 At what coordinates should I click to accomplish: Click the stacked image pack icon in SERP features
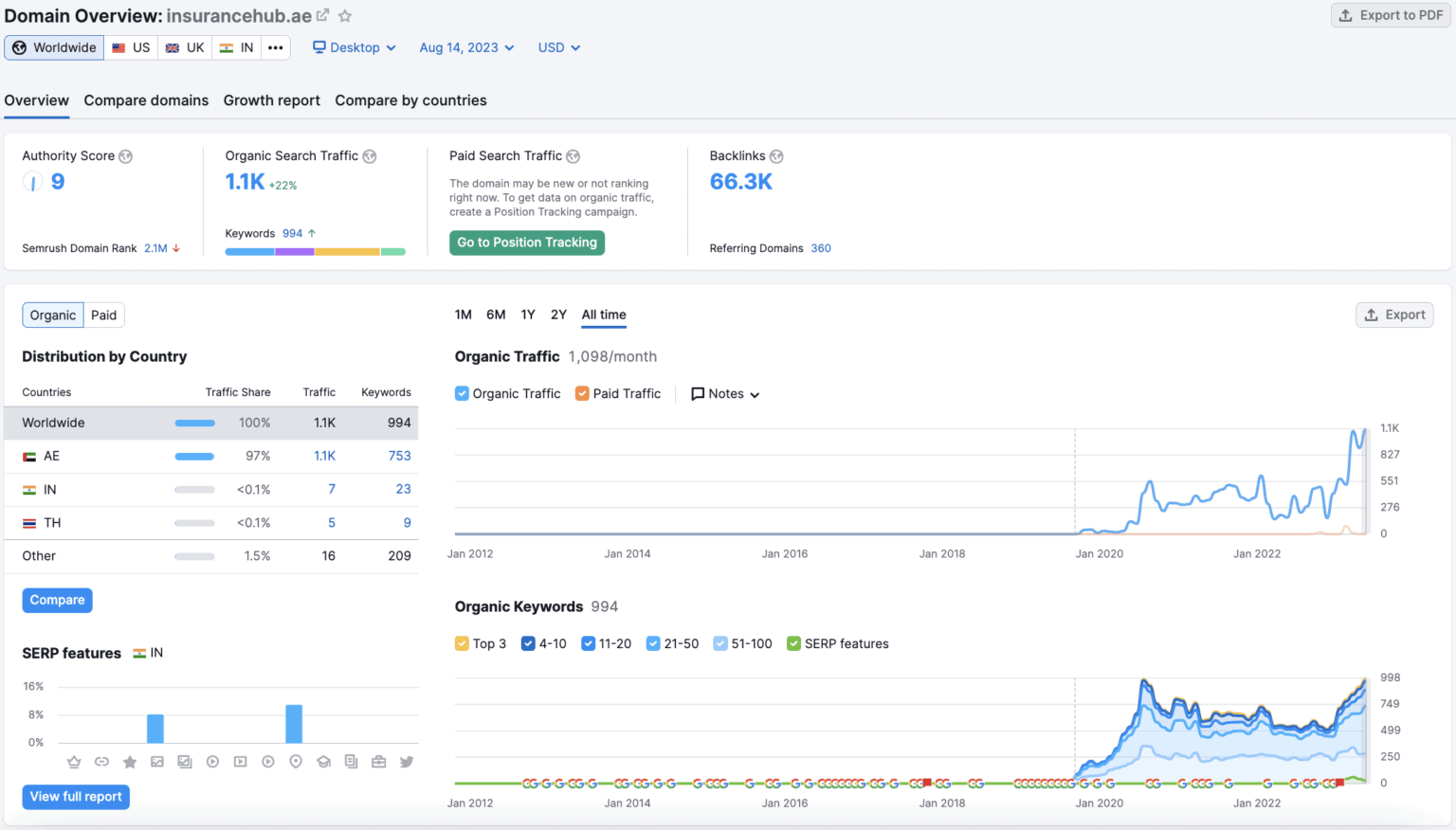(x=185, y=762)
